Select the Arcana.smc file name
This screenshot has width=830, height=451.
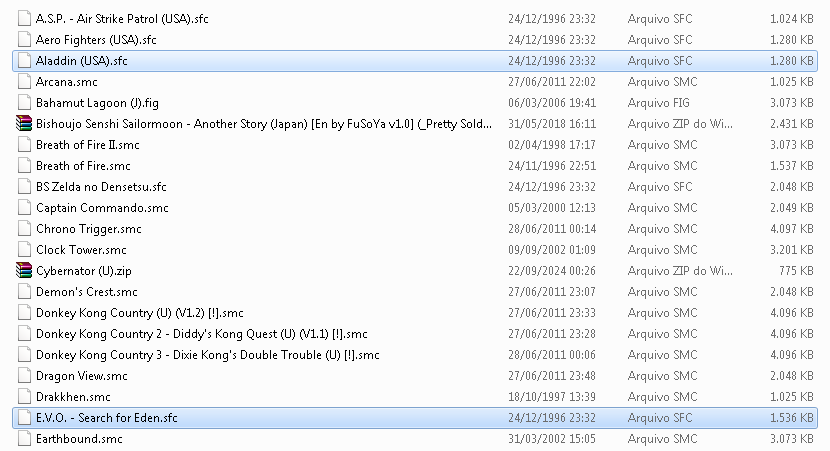coord(67,82)
